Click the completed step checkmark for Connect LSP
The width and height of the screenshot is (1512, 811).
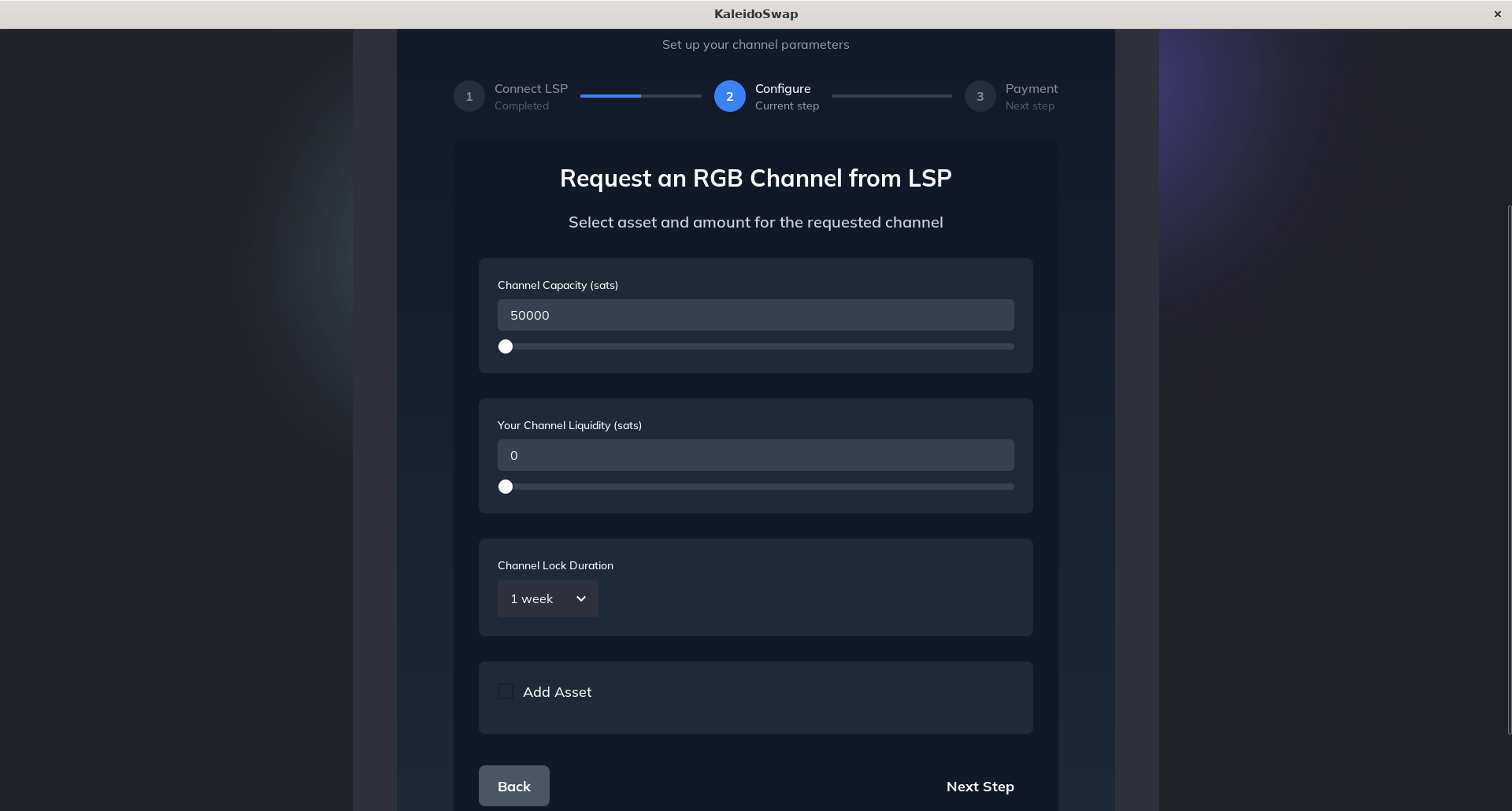pyautogui.click(x=469, y=96)
